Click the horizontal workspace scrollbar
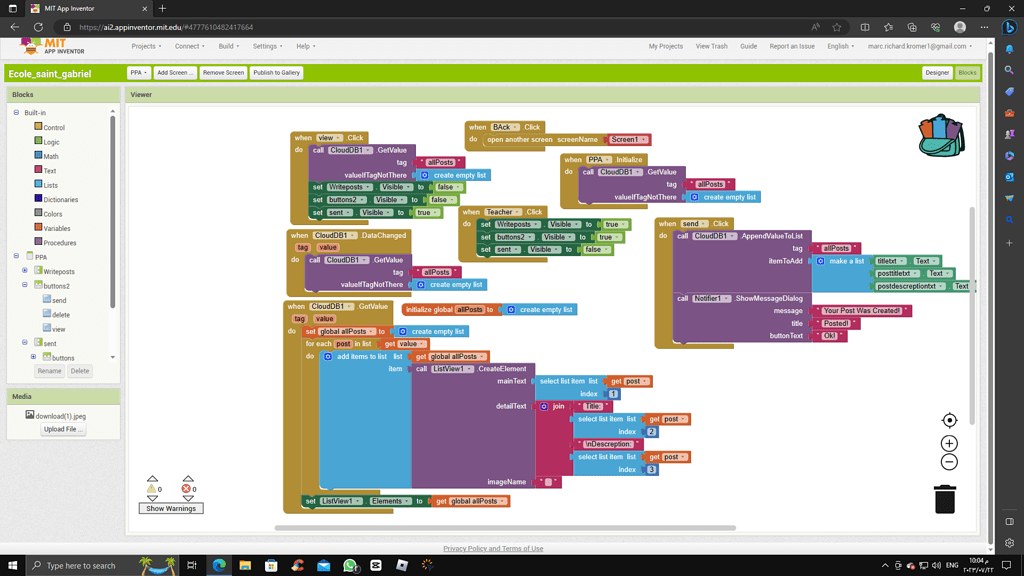Screen dimensions: 1024x576 505,528
